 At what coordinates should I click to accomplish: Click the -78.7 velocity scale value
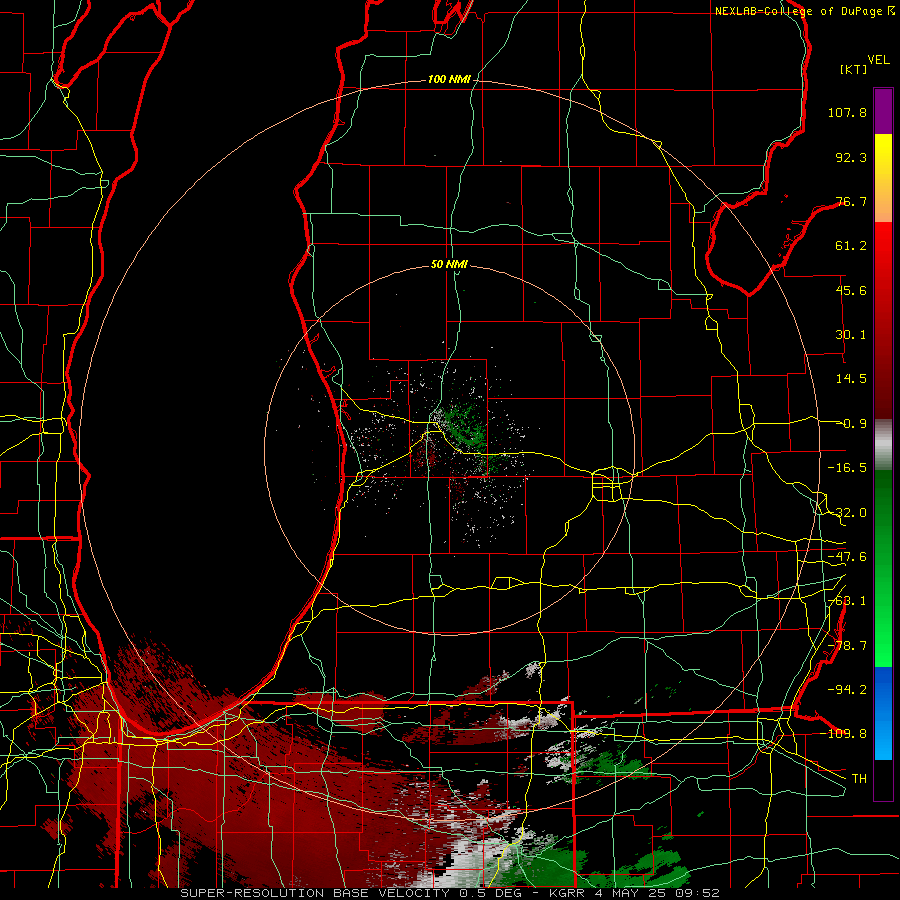(x=847, y=646)
